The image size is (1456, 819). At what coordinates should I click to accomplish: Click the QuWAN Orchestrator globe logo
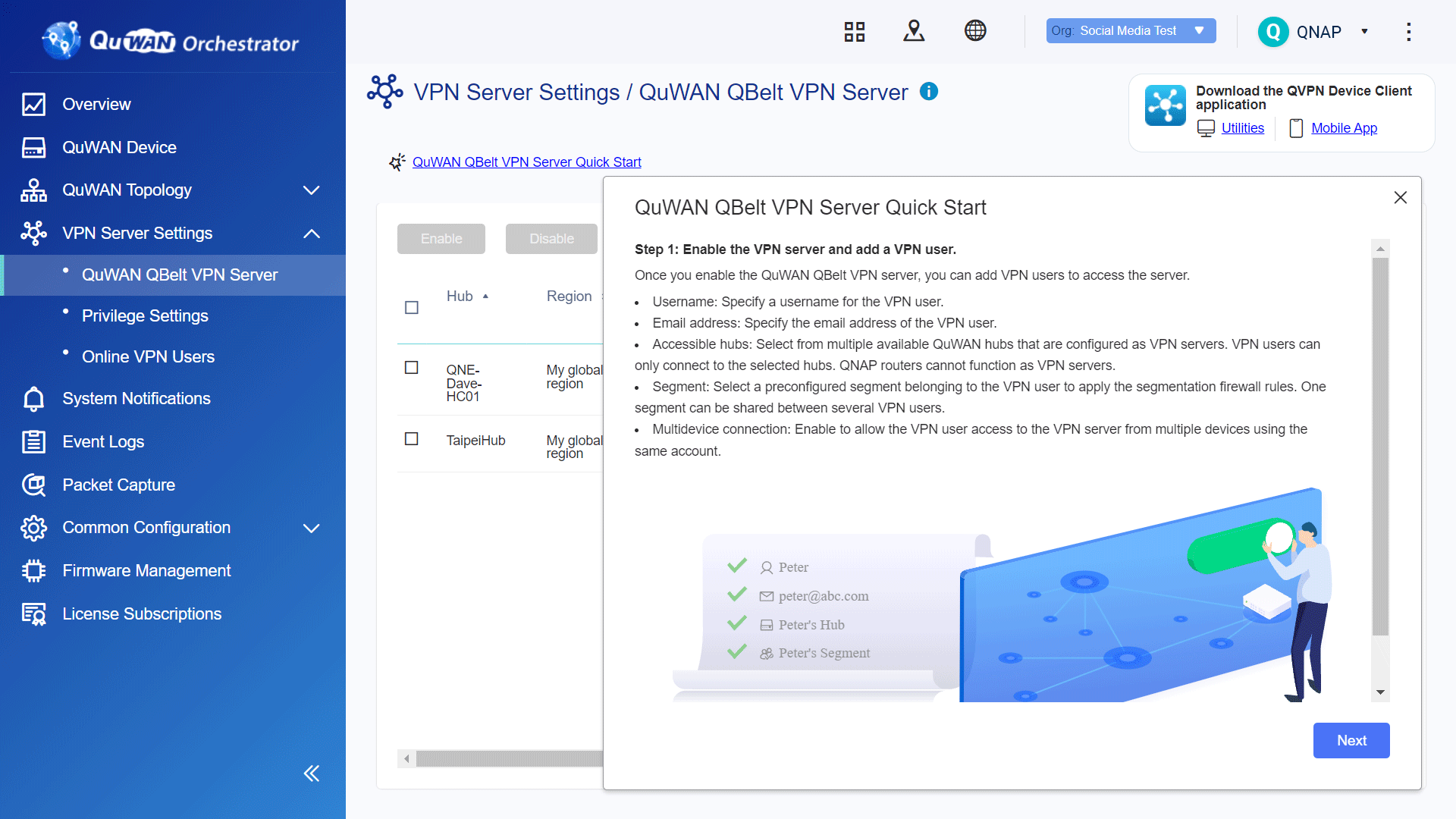pos(61,40)
